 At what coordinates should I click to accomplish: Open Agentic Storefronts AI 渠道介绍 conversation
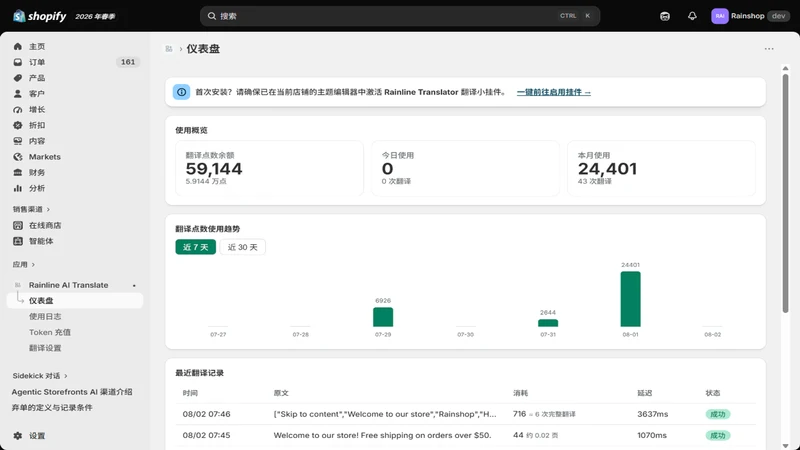pyautogui.click(x=72, y=392)
